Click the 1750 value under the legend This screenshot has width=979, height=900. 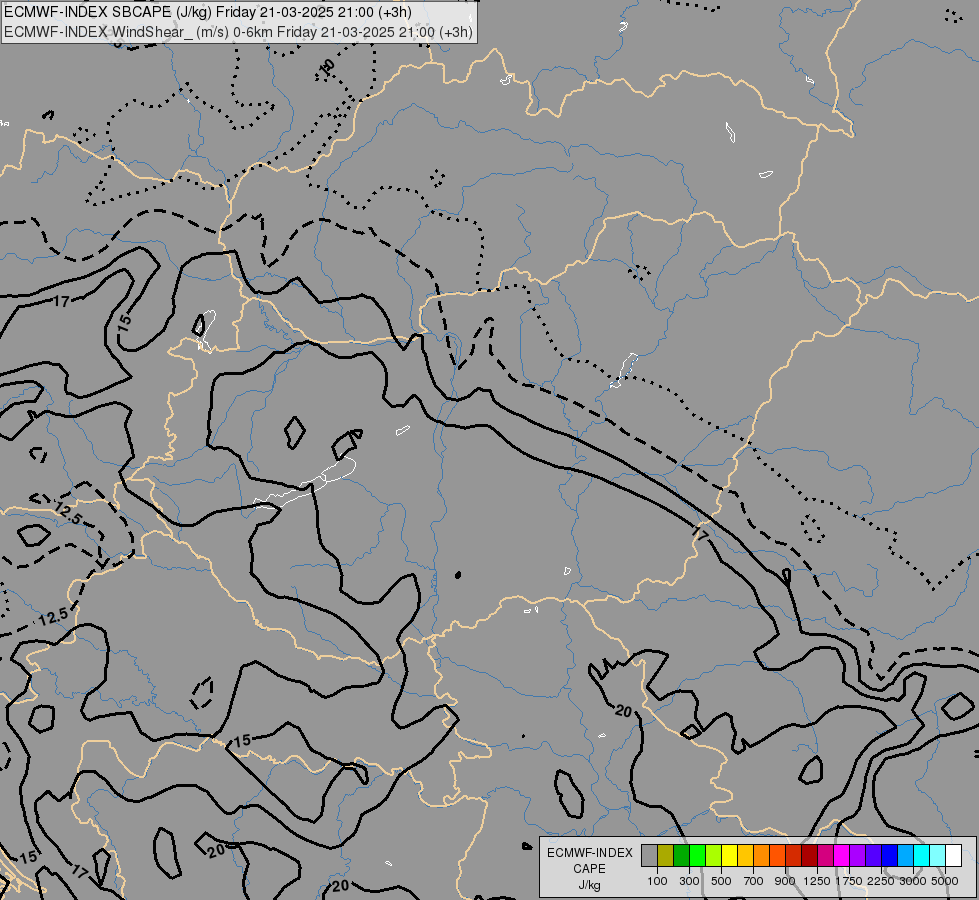pos(849,881)
